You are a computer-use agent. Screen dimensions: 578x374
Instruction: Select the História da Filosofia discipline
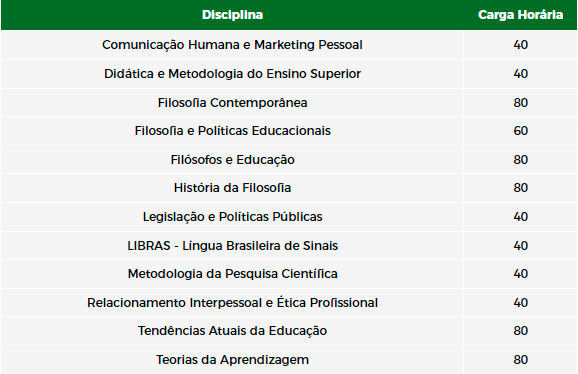click(232, 188)
